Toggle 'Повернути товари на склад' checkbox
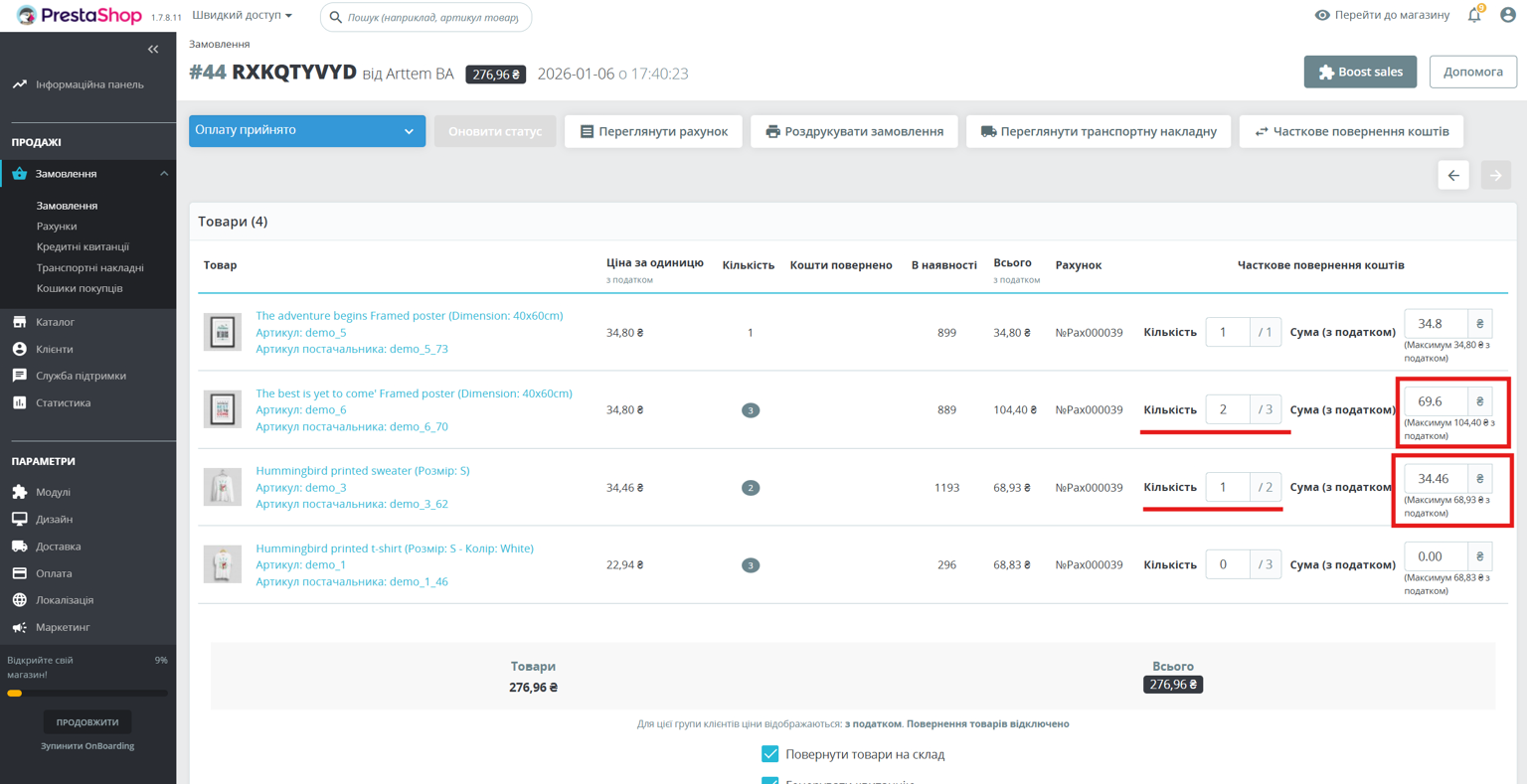Screen dimensions: 1527x784 [x=769, y=754]
